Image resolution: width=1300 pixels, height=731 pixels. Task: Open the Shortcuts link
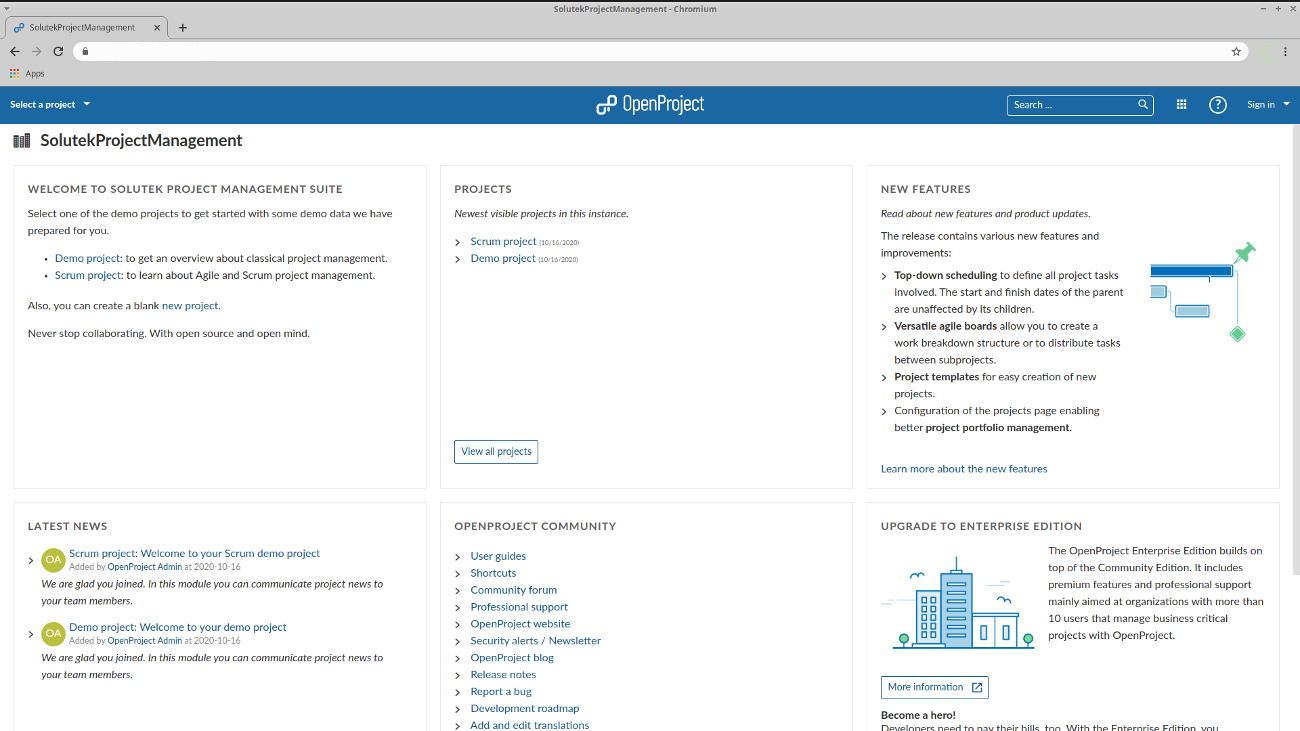493,573
